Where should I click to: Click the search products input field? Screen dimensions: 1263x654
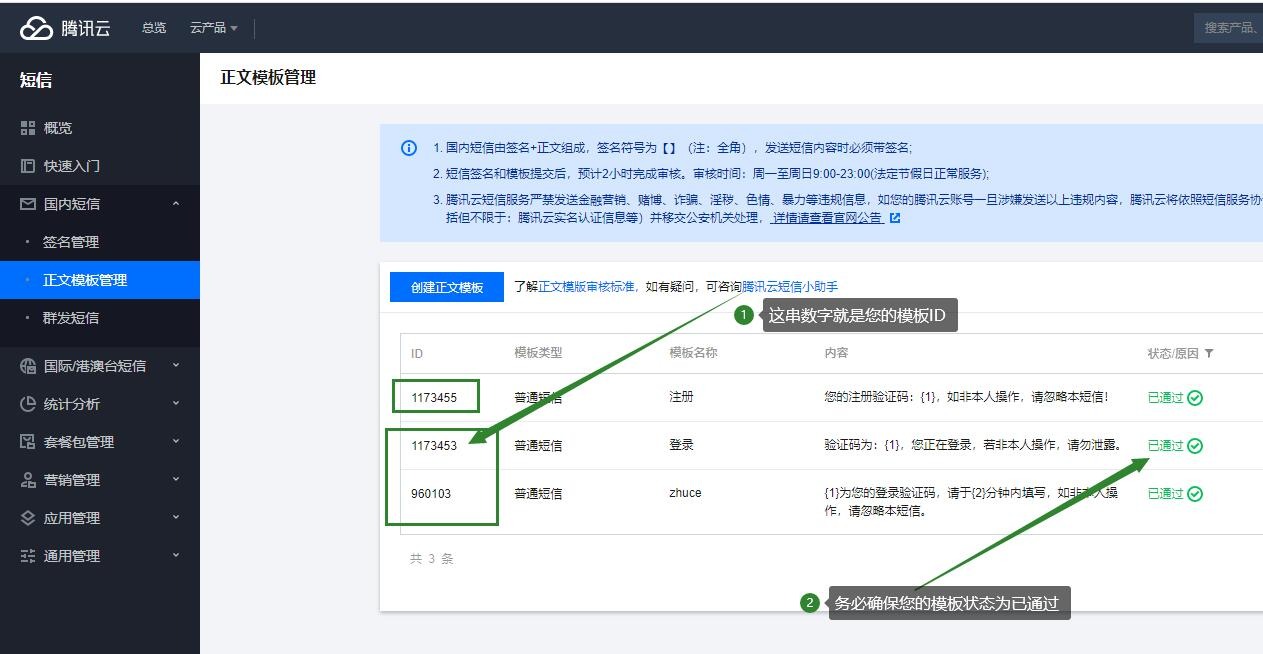pos(1229,28)
